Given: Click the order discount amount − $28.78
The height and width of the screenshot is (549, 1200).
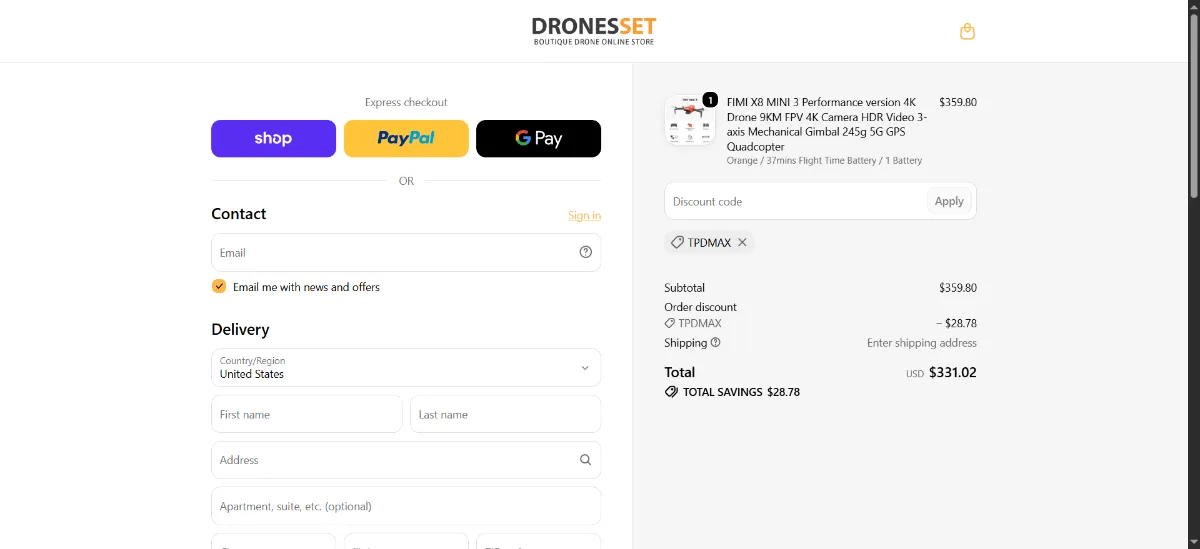Looking at the screenshot, I should 956,323.
